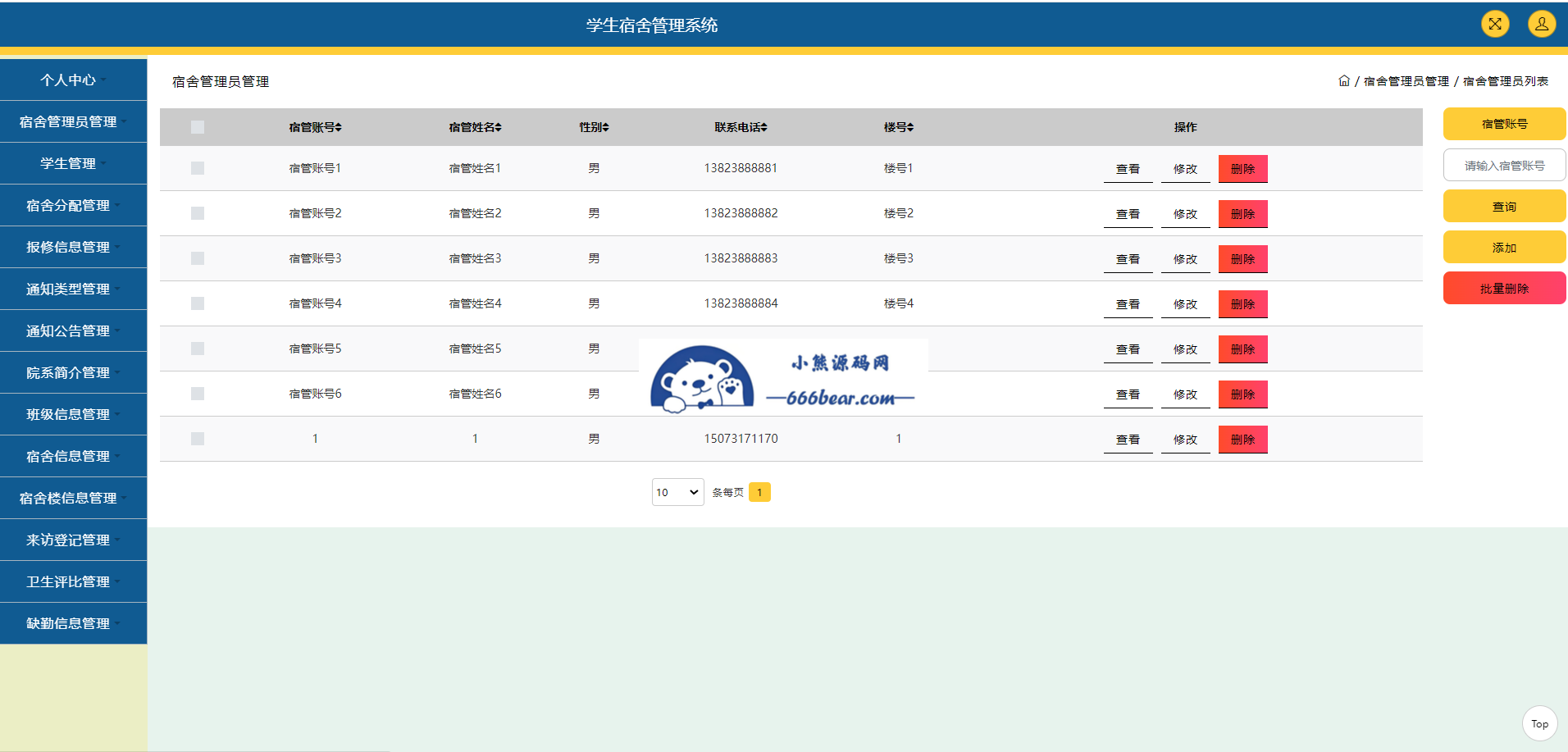1568x752 pixels.
Task: Click 宿舍管理员管理 breadcrumb link
Action: tap(1406, 81)
